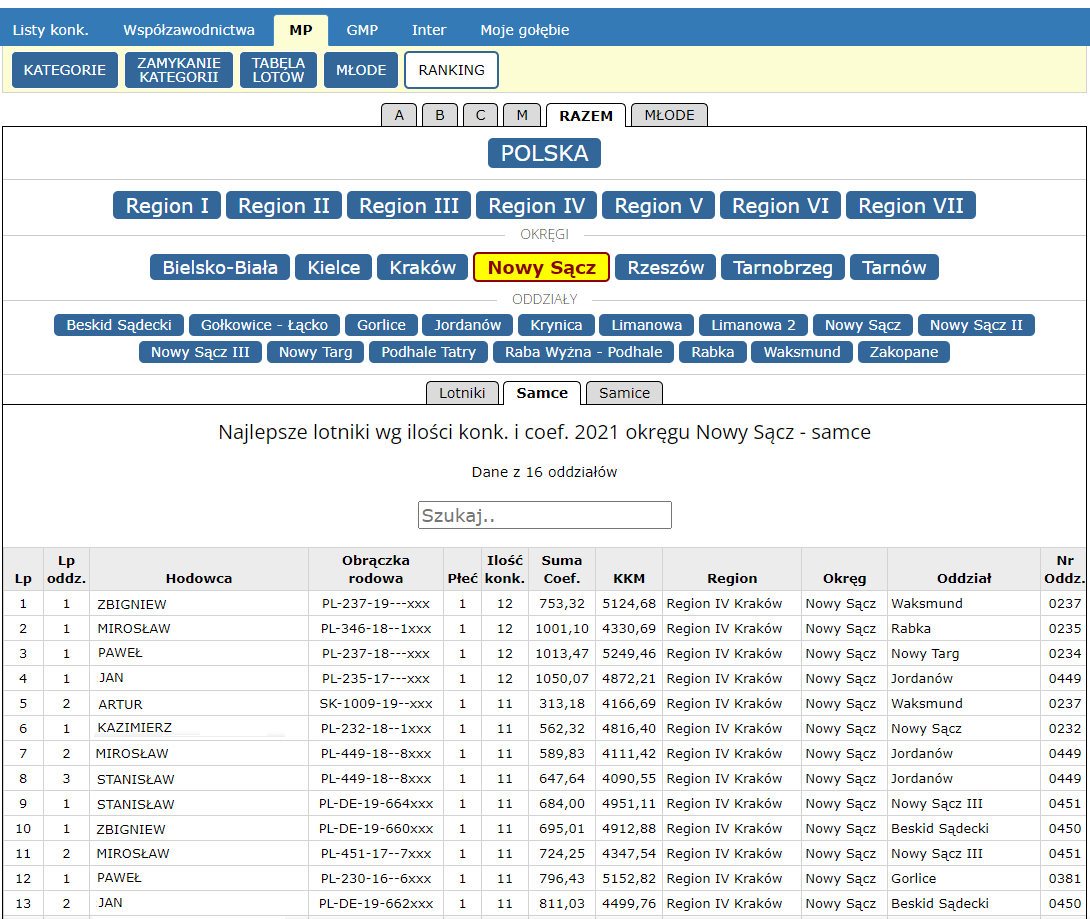The image size is (1090, 919).
Task: Switch to the GMP navigation tab
Action: point(362,30)
